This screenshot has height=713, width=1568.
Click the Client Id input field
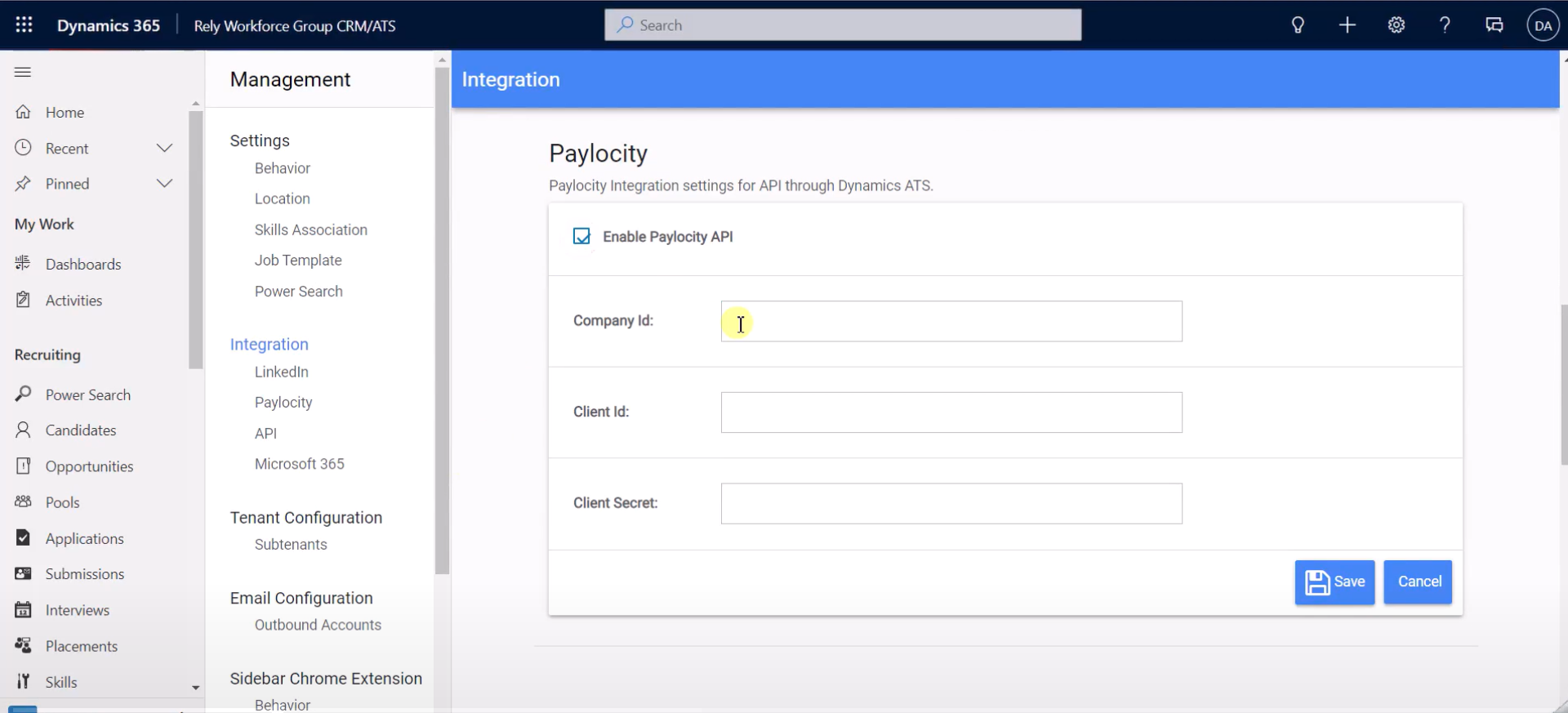pyautogui.click(x=951, y=412)
